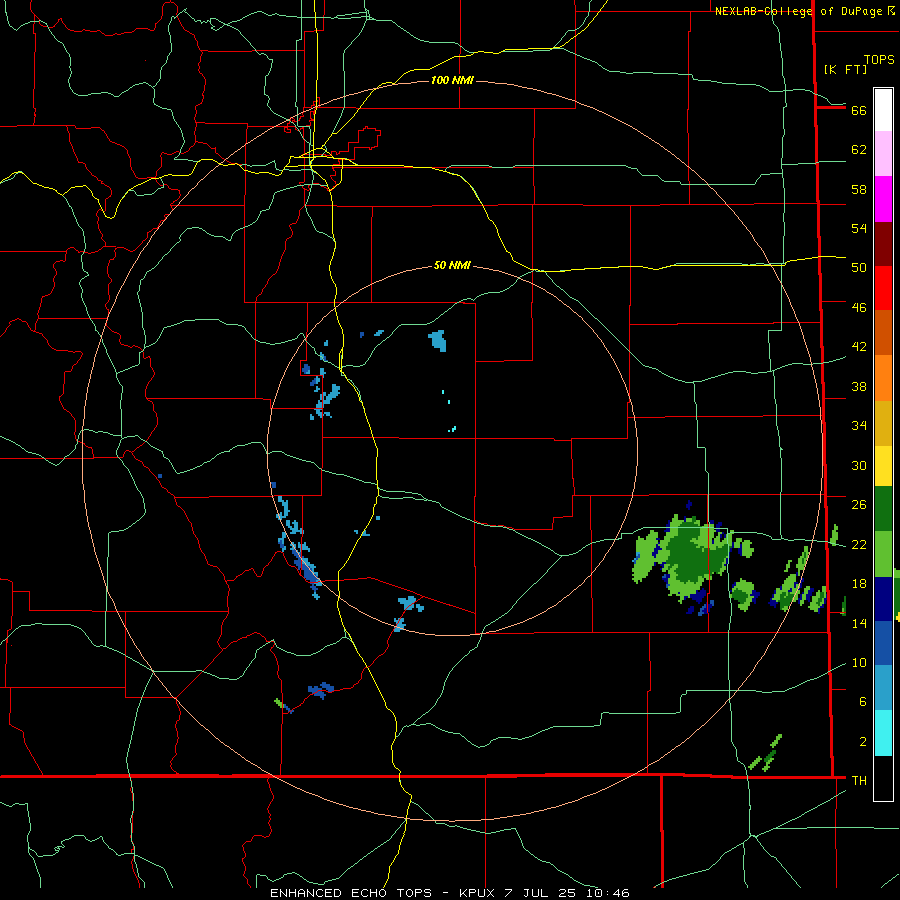Click the legend value 10
The image size is (900, 900).
coord(859,662)
